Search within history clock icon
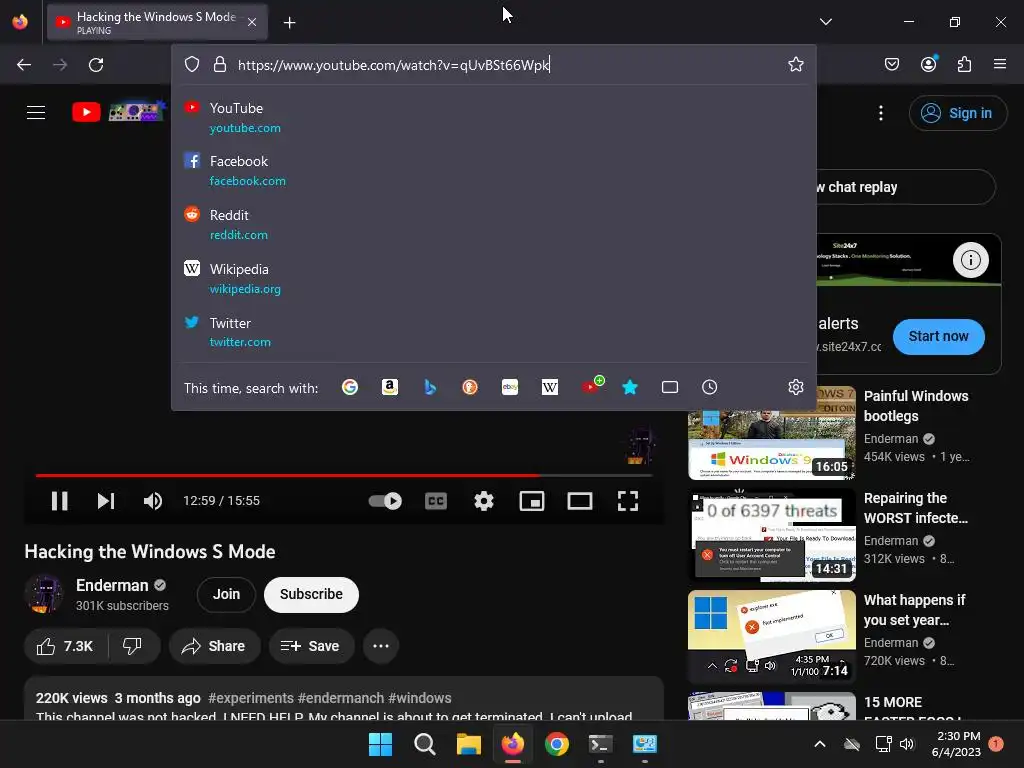This screenshot has width=1024, height=768. pyautogui.click(x=709, y=387)
